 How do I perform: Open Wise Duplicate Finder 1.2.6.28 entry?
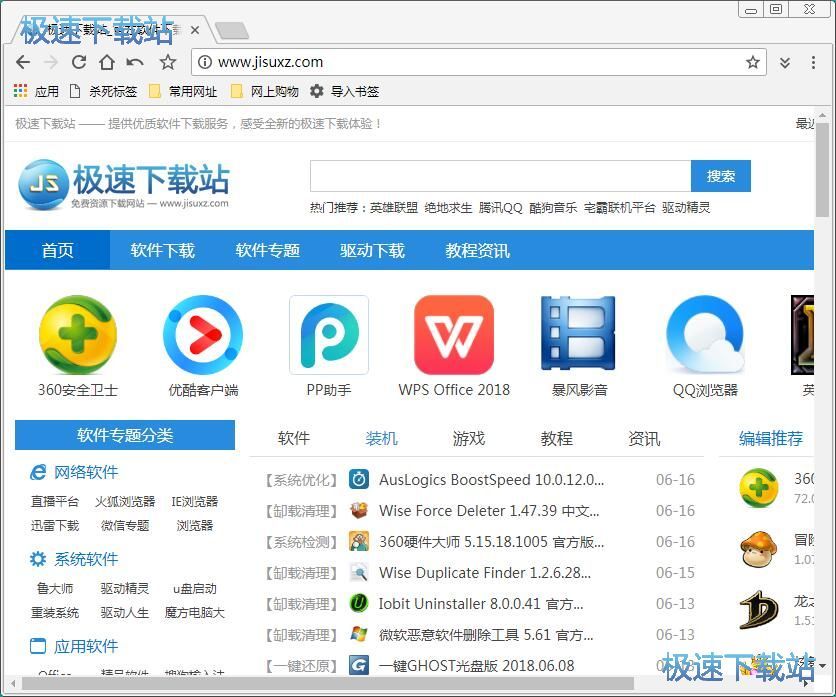click(x=485, y=572)
